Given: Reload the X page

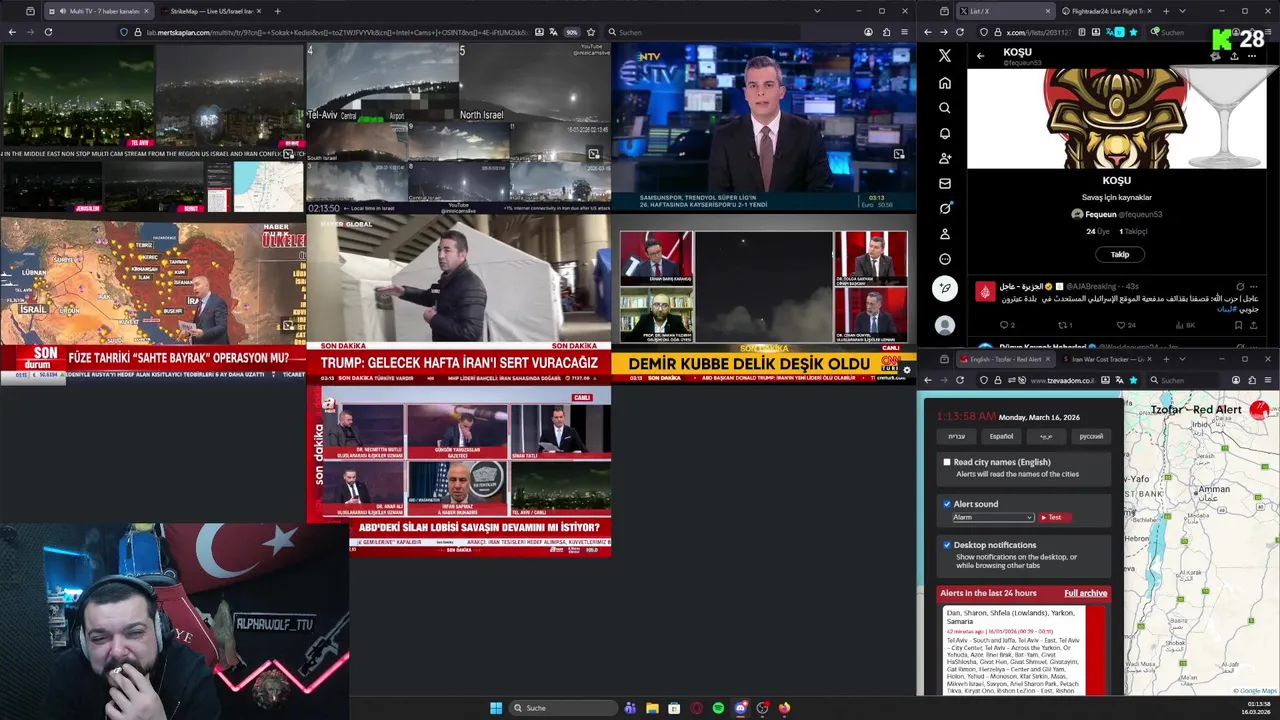Looking at the screenshot, I should coord(960,32).
